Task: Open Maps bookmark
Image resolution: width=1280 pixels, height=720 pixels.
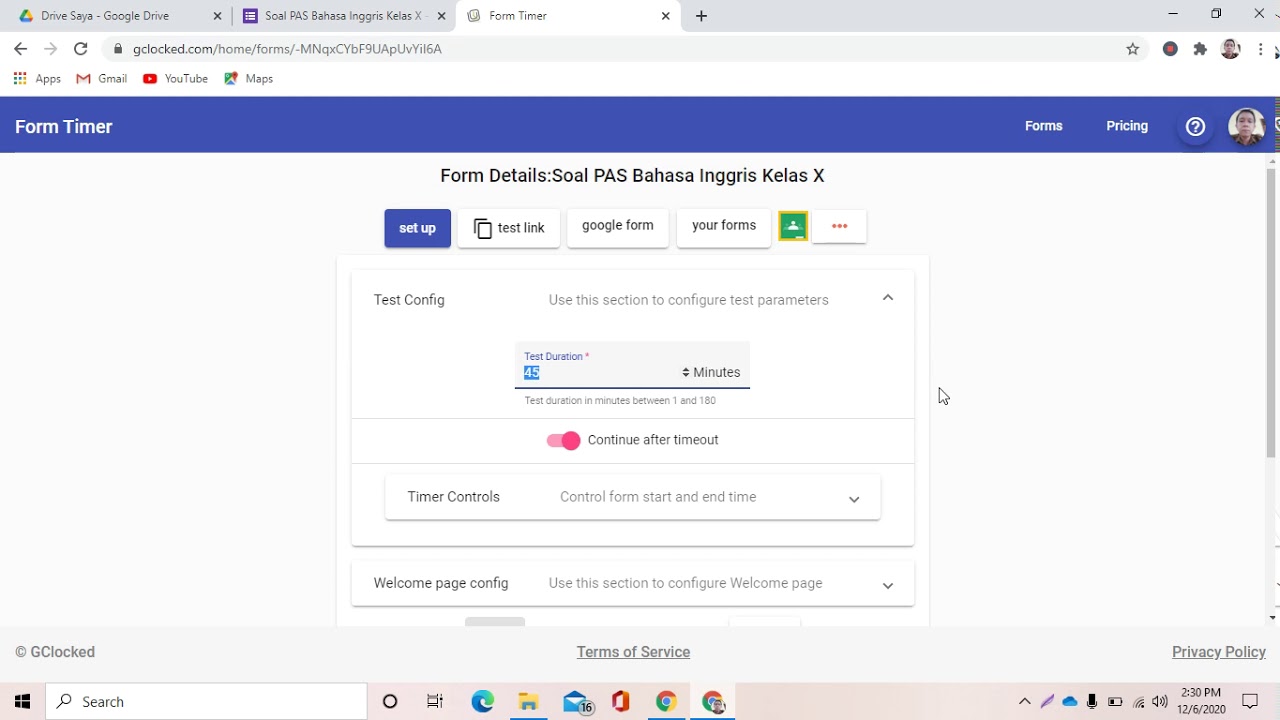Action: [x=249, y=78]
